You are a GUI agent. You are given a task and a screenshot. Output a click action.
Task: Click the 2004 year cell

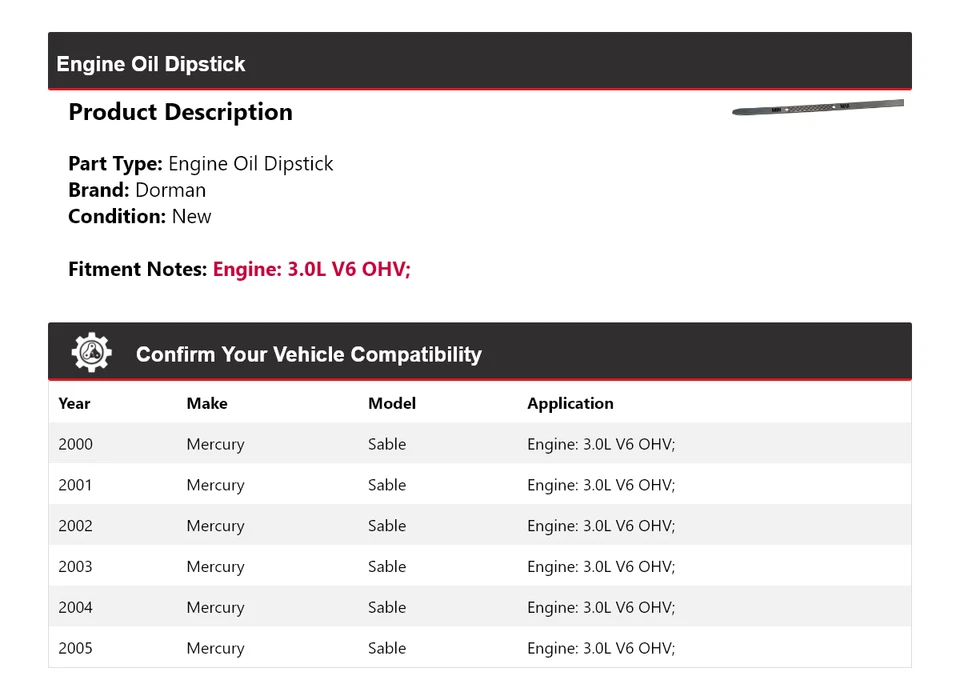pos(75,607)
